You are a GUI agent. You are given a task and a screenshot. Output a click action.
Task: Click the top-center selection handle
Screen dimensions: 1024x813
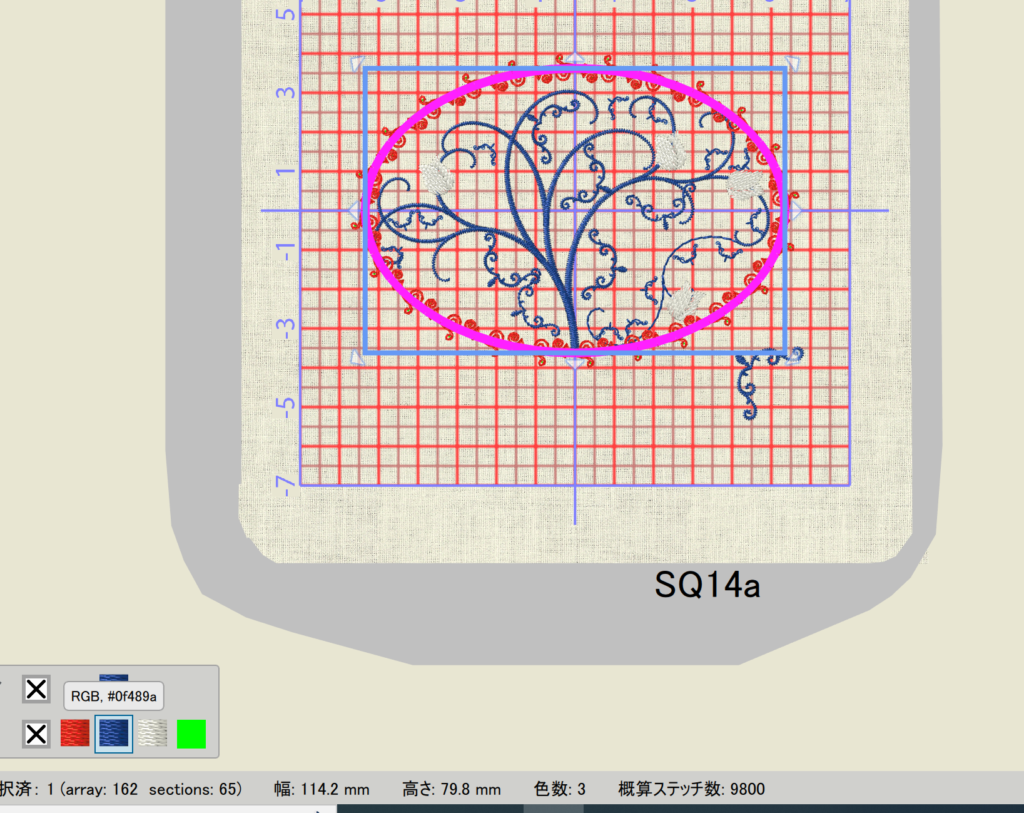coord(575,59)
